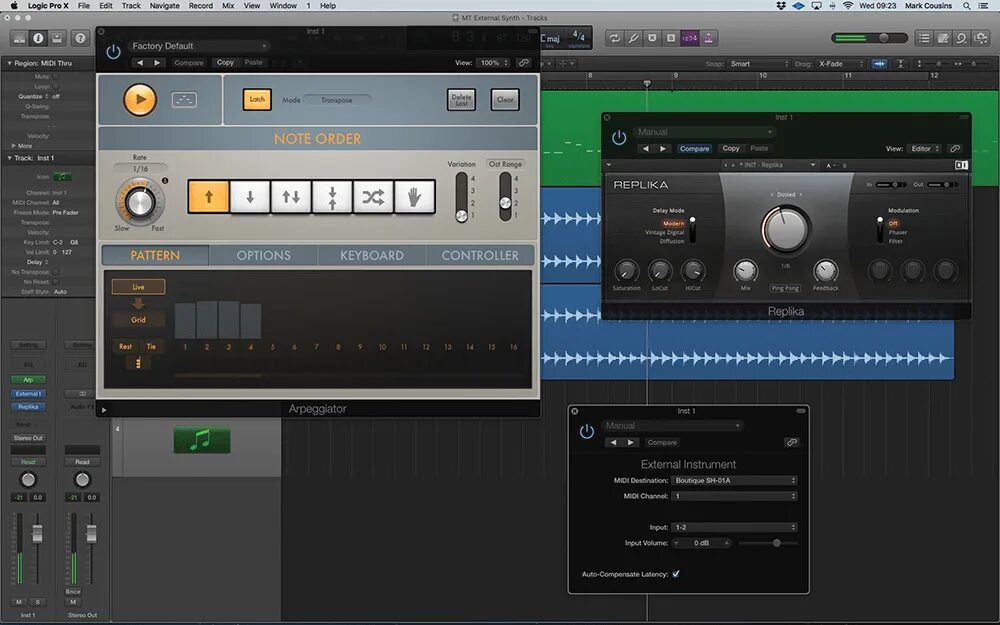Screen dimensions: 1000x625
Task: Select the Up note order arrow
Action: click(209, 196)
